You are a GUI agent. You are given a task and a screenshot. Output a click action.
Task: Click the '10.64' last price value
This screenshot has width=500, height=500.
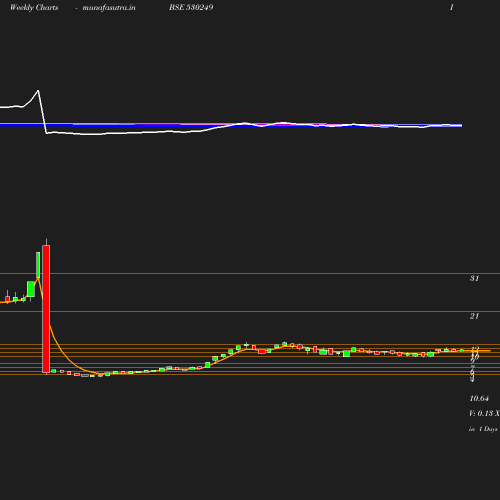click(x=479, y=398)
